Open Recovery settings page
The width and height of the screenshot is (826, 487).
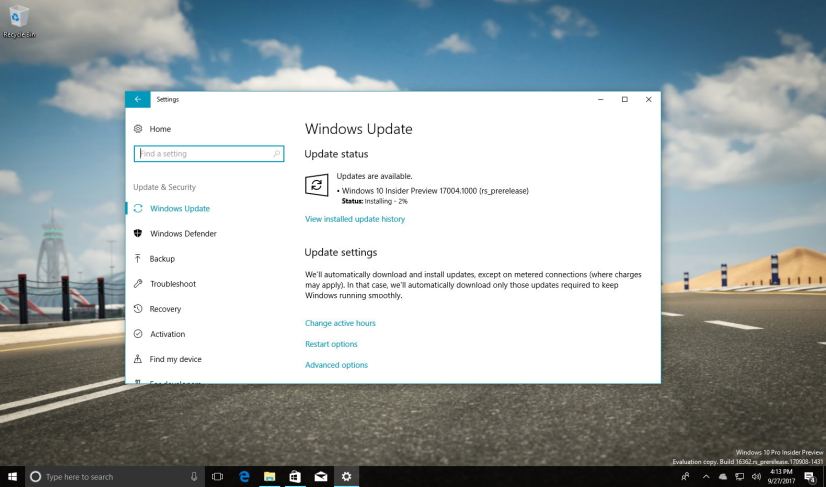165,309
